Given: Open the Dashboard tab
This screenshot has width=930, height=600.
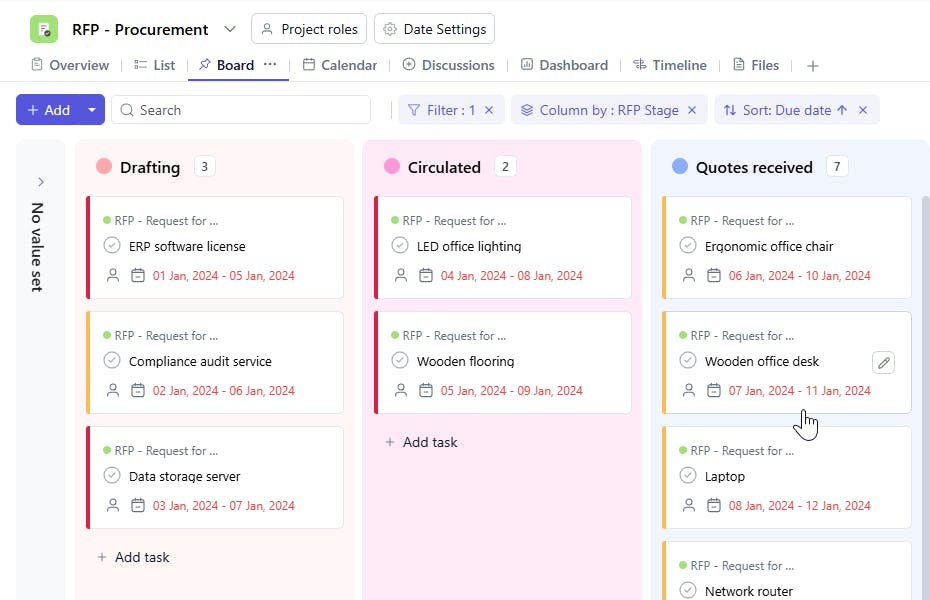Looking at the screenshot, I should pyautogui.click(x=563, y=65).
